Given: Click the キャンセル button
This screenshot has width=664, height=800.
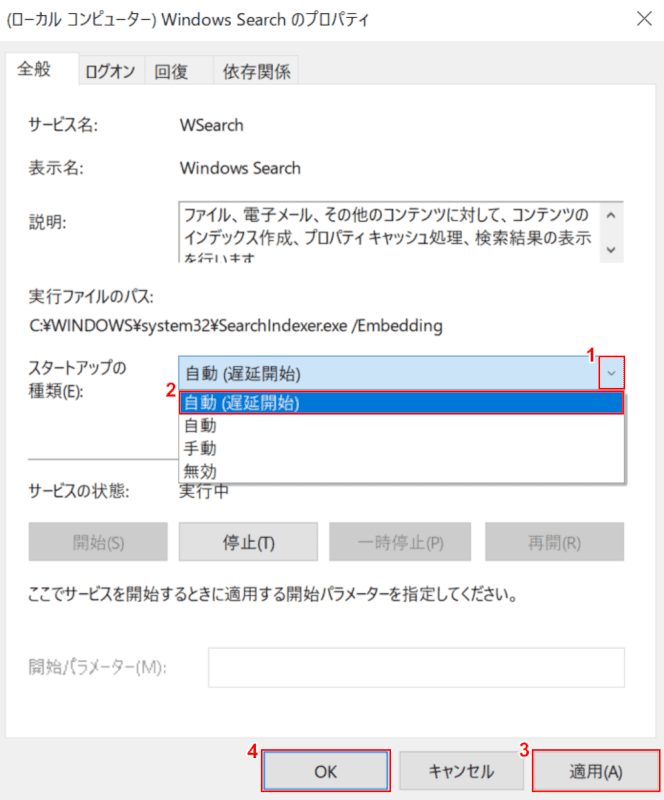Looking at the screenshot, I should [x=461, y=771].
